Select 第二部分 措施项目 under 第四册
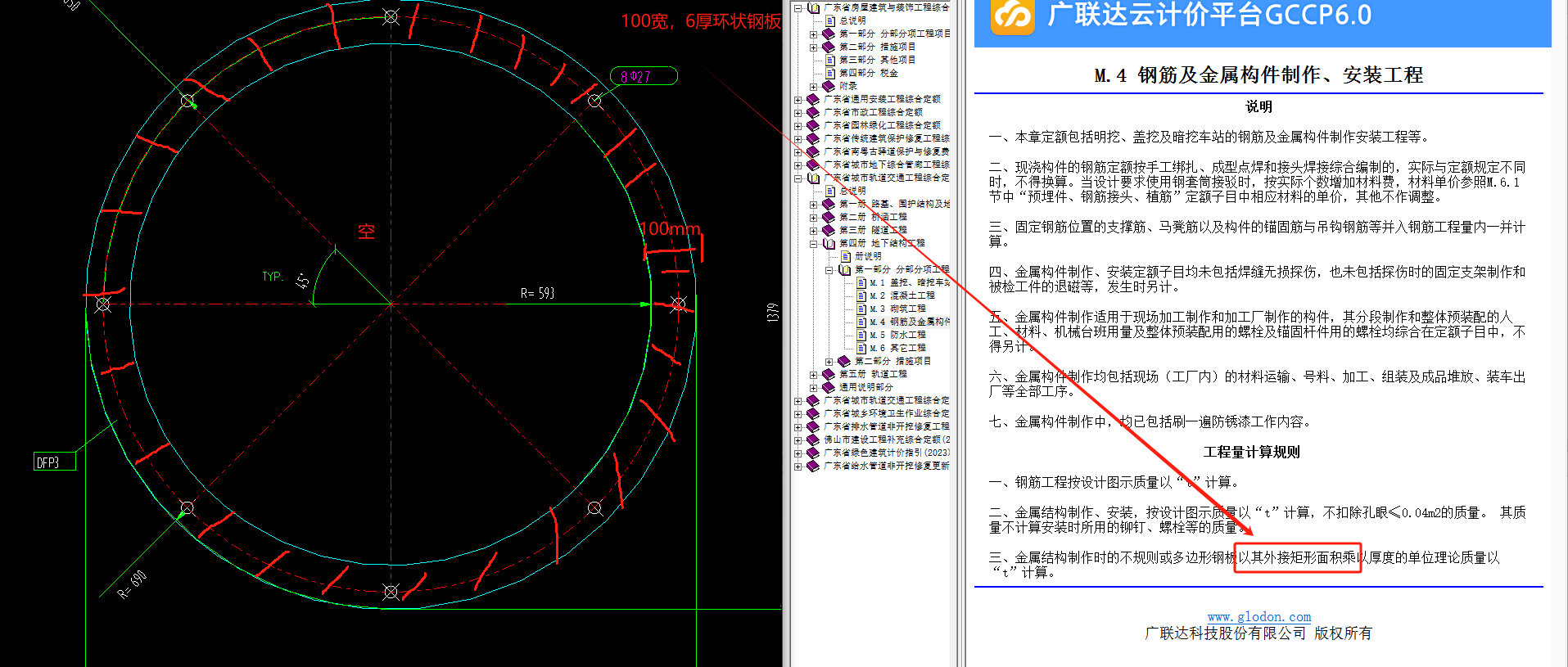This screenshot has width=1568, height=667. (x=892, y=361)
